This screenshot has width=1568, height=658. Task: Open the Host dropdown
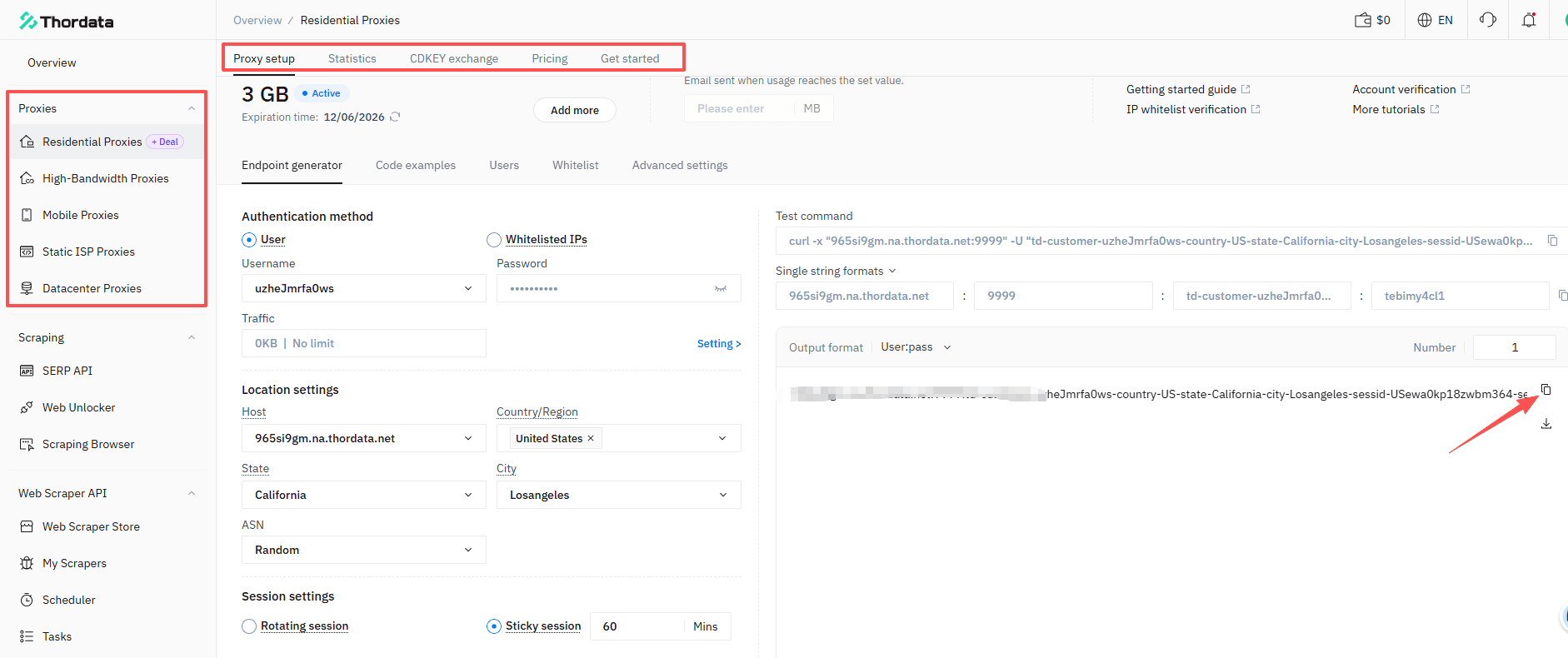(364, 438)
